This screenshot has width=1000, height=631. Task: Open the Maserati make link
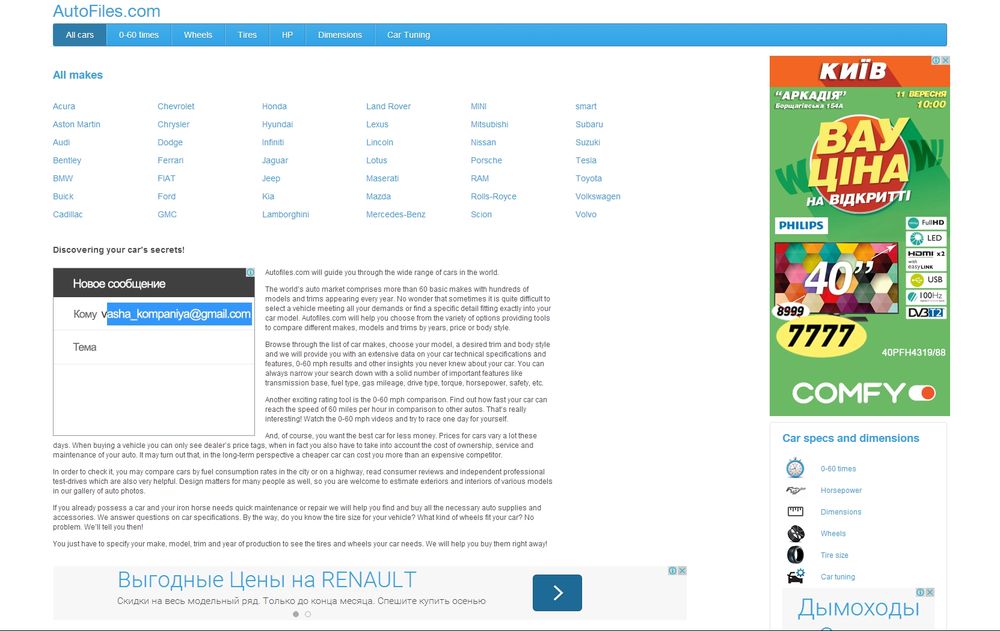pos(383,179)
